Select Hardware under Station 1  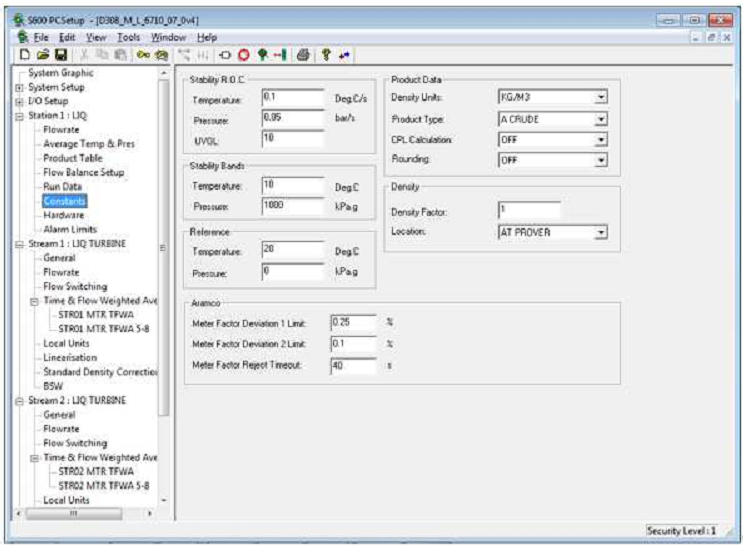(63, 215)
